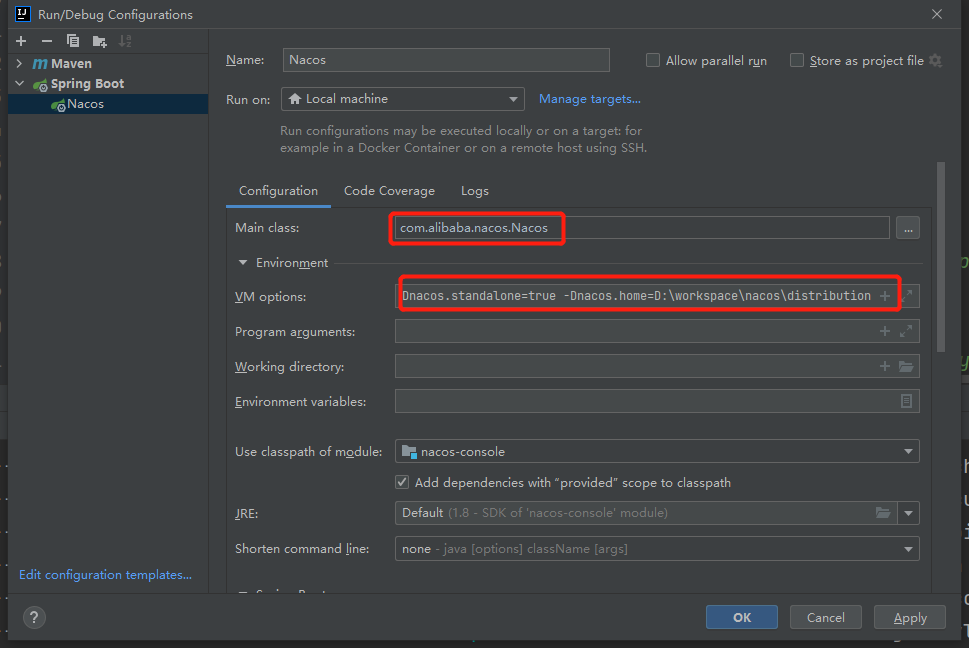Collapse the Spring Boot tree node
This screenshot has width=969, height=648.
pyautogui.click(x=19, y=83)
